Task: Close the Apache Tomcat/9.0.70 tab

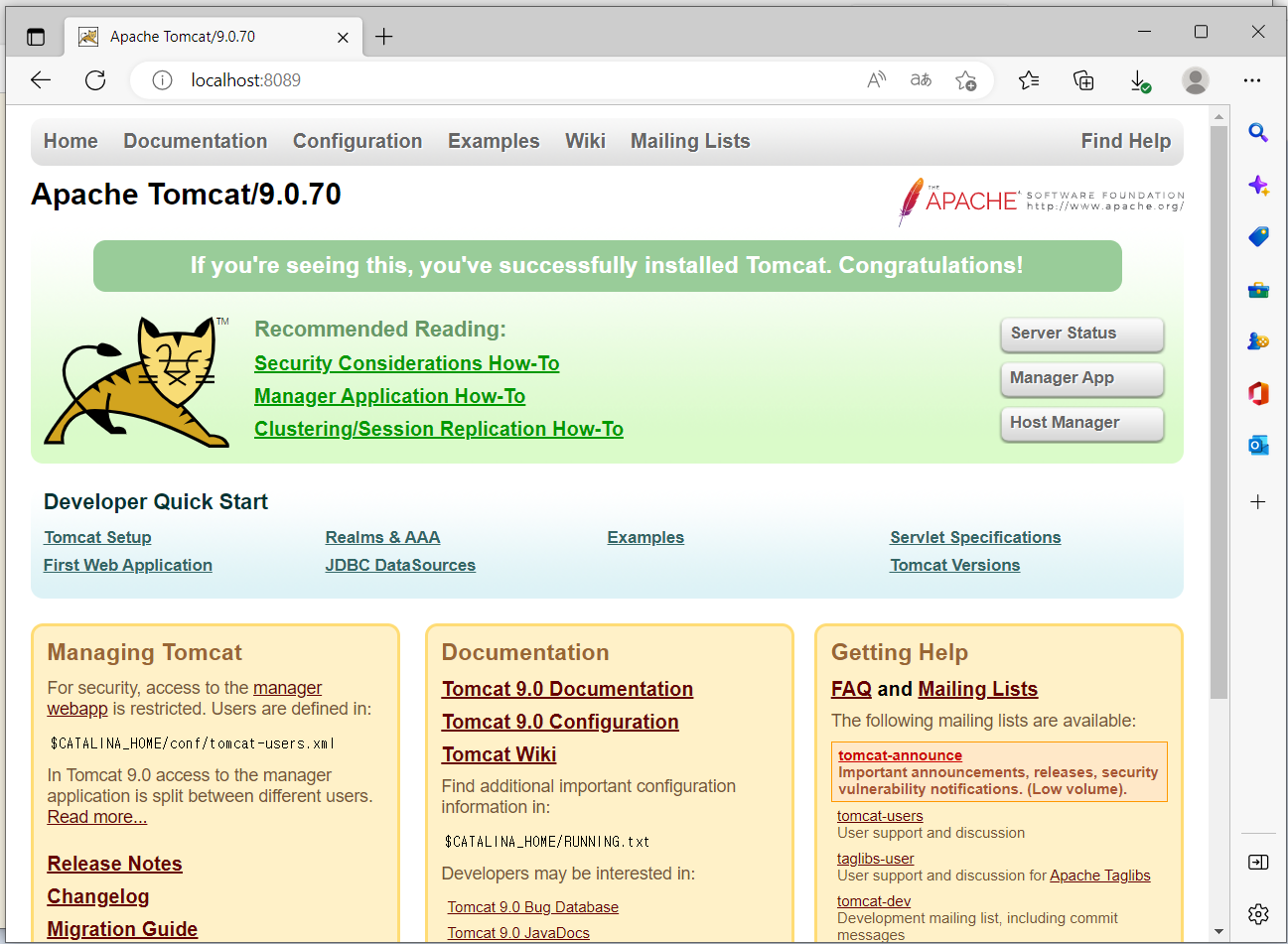Action: (343, 37)
